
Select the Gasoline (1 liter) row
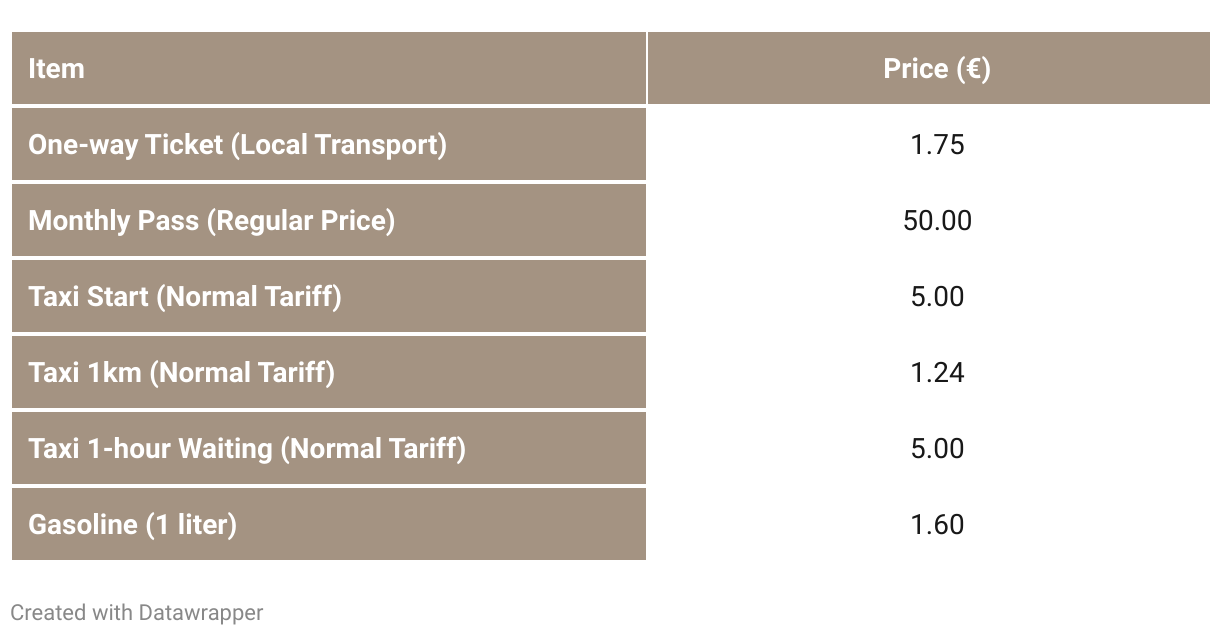click(x=611, y=524)
